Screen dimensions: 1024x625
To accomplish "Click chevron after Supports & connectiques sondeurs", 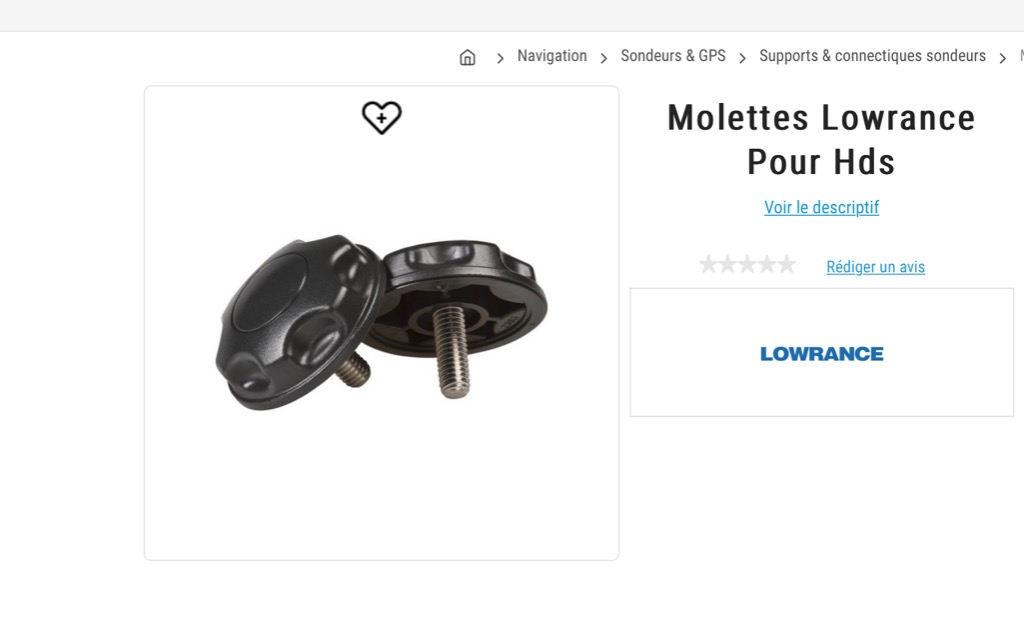I will coord(1002,58).
